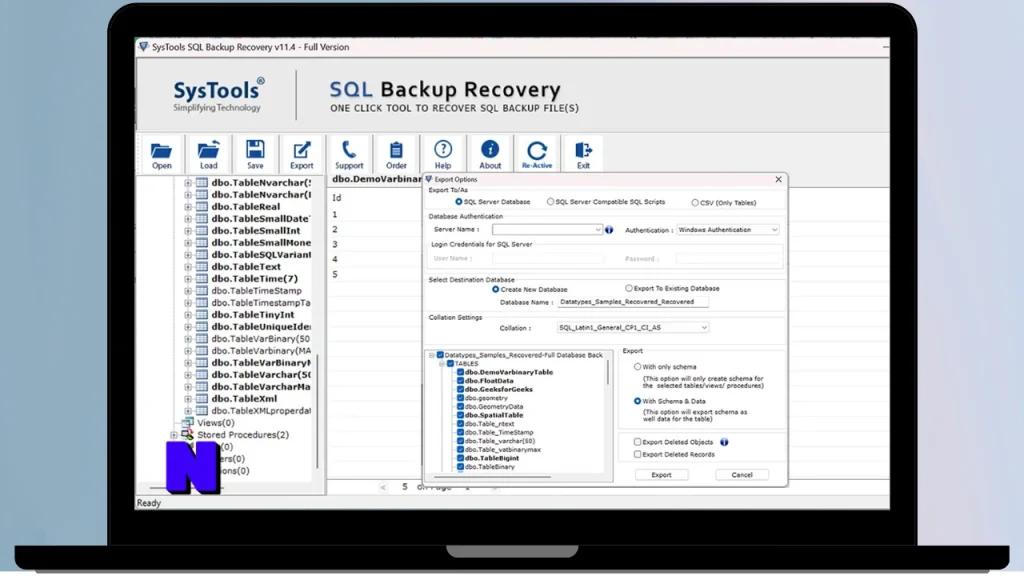Expand the dbo.TableXml tree node
Viewport: 1024px width, 576px height.
pos(188,399)
